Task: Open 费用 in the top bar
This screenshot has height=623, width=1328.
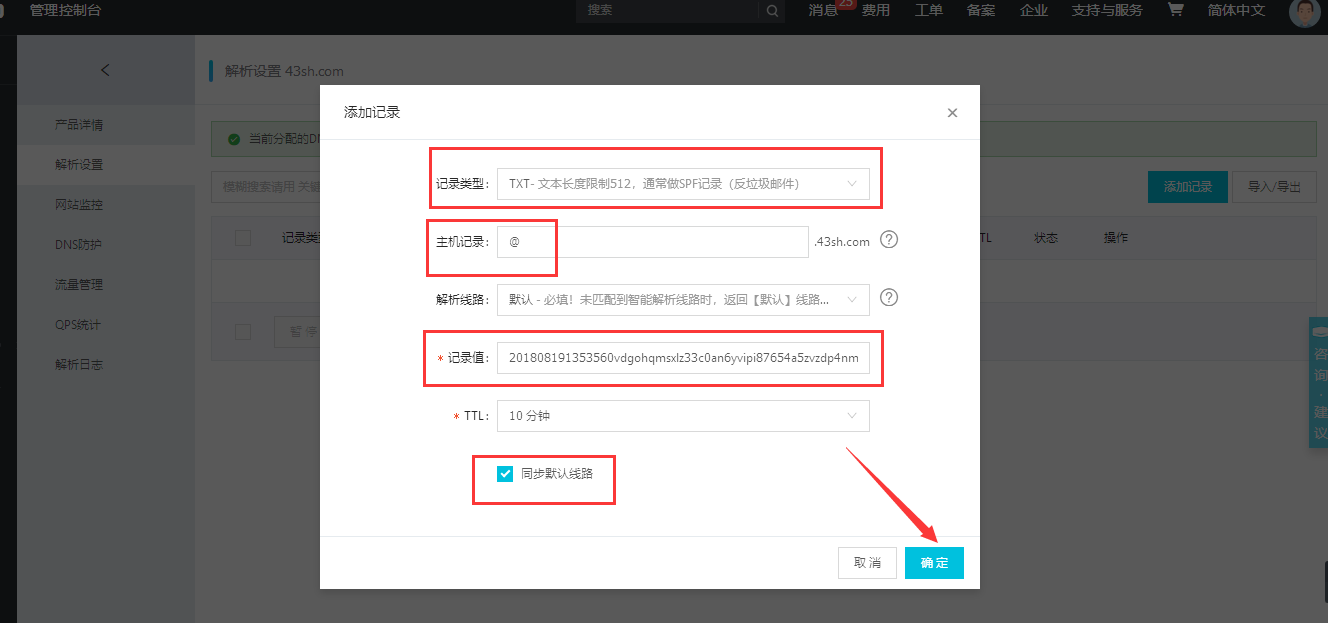Action: [x=876, y=10]
